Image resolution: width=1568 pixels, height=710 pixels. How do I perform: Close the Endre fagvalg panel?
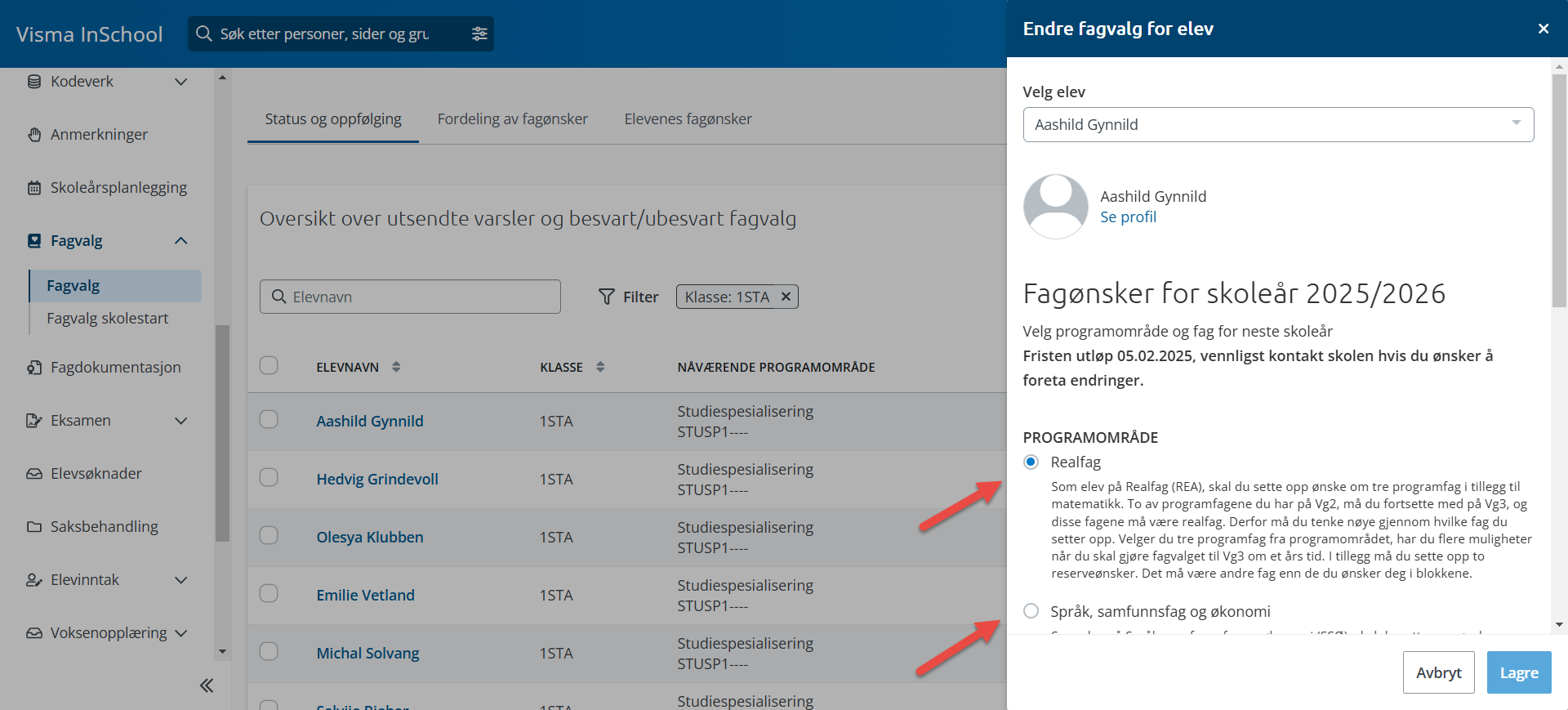coord(1543,29)
